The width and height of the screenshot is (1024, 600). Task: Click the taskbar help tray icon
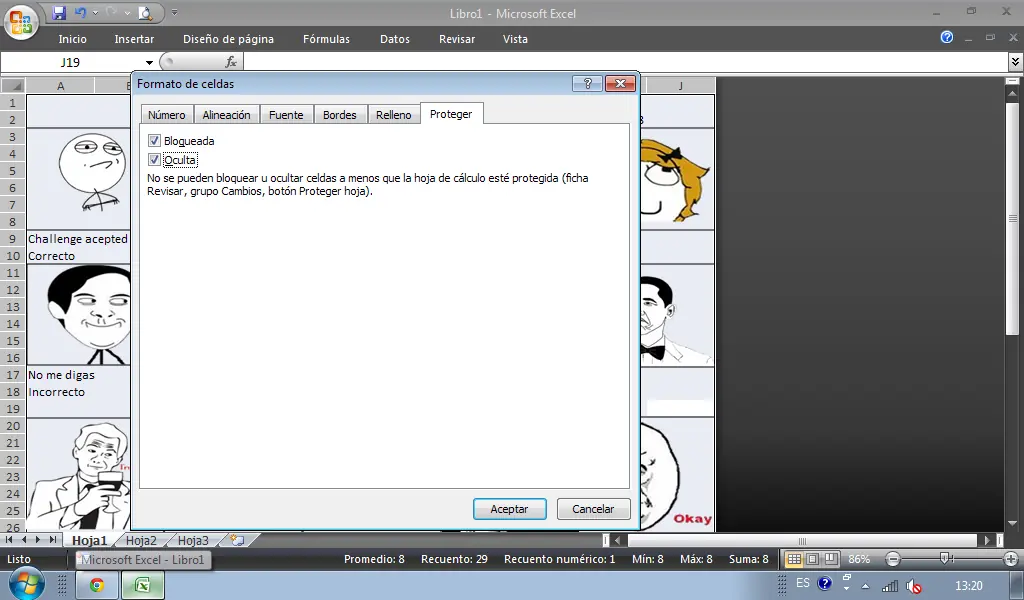click(x=825, y=583)
